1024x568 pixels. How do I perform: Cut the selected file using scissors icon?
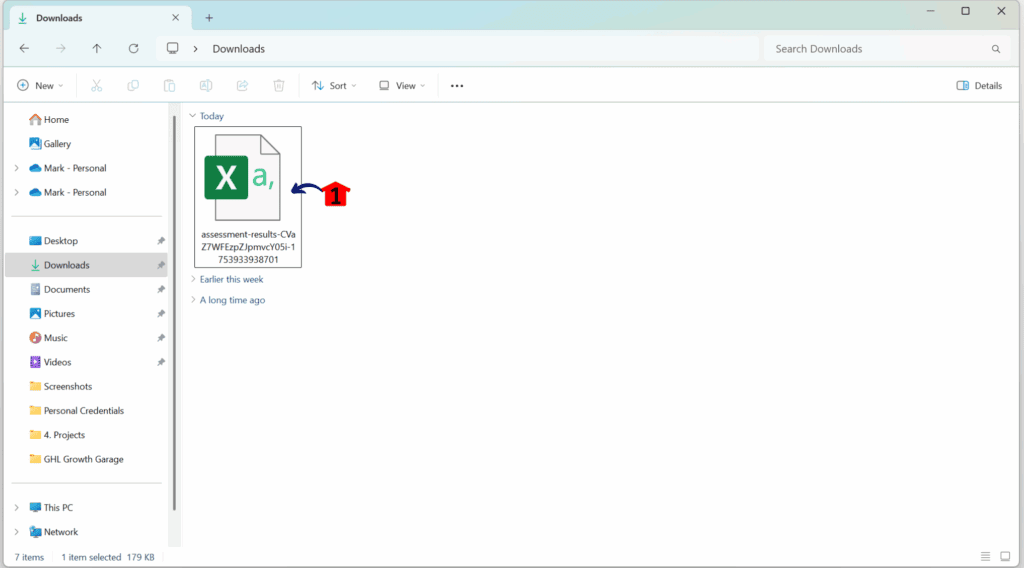[x=97, y=86]
